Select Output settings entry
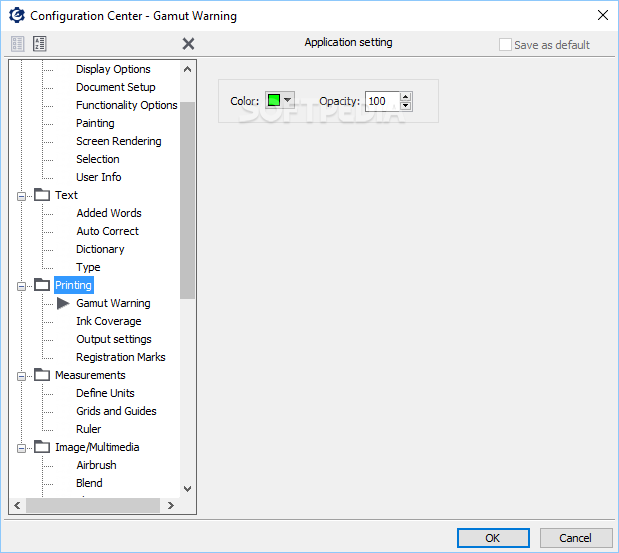This screenshot has height=553, width=619. coord(114,339)
